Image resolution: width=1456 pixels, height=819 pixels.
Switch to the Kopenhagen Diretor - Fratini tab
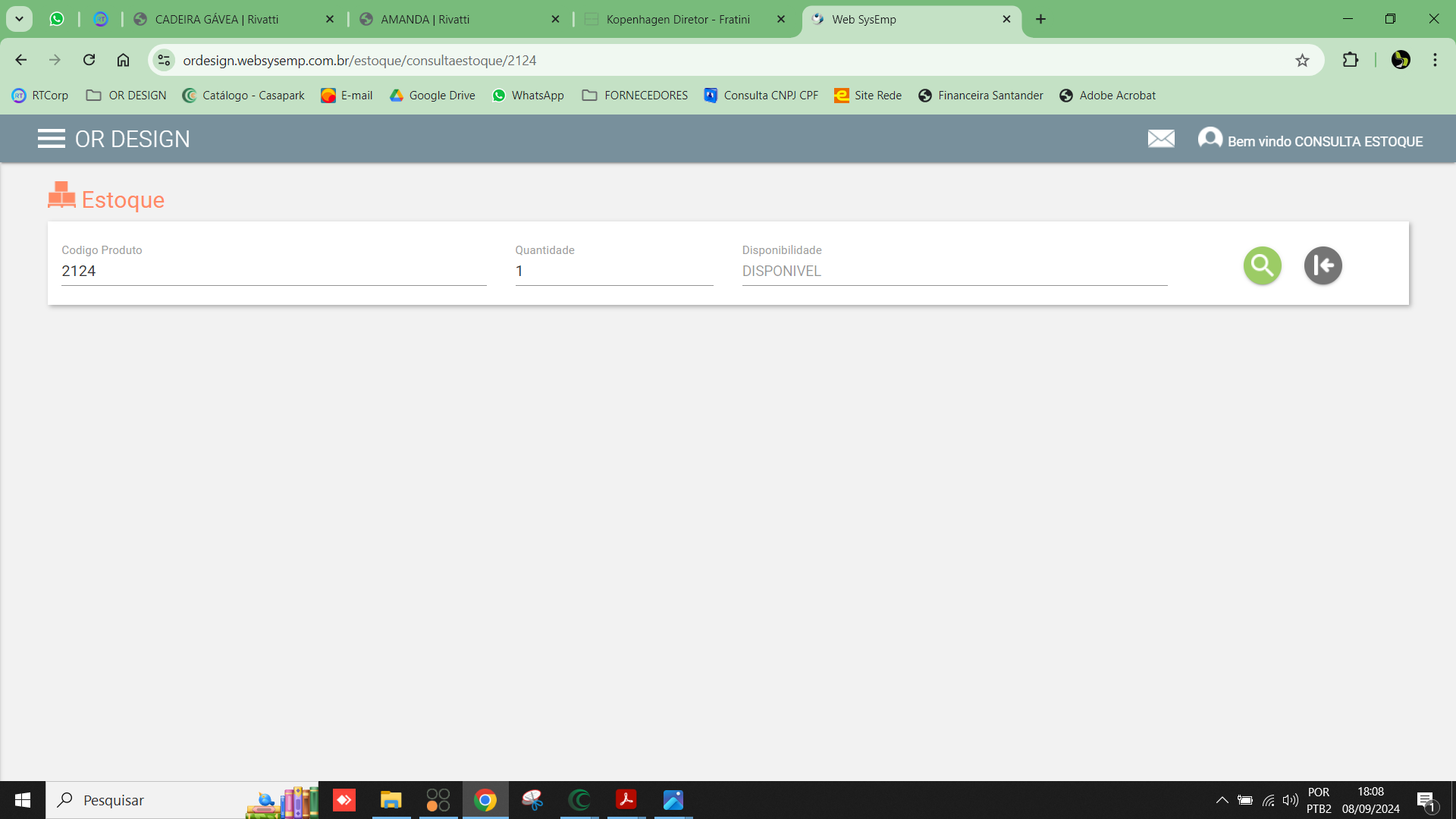(x=677, y=20)
